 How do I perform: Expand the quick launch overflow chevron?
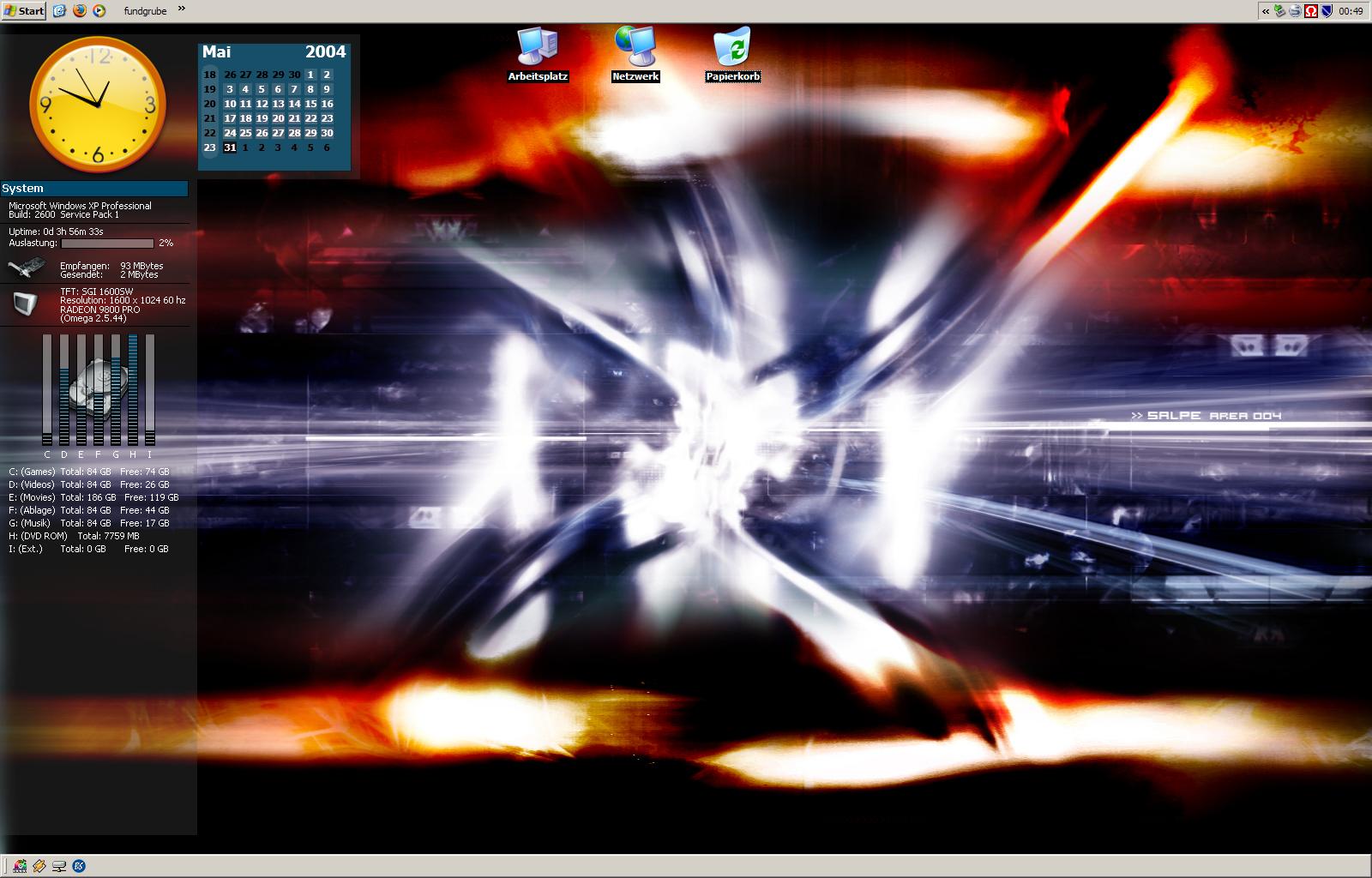point(182,9)
